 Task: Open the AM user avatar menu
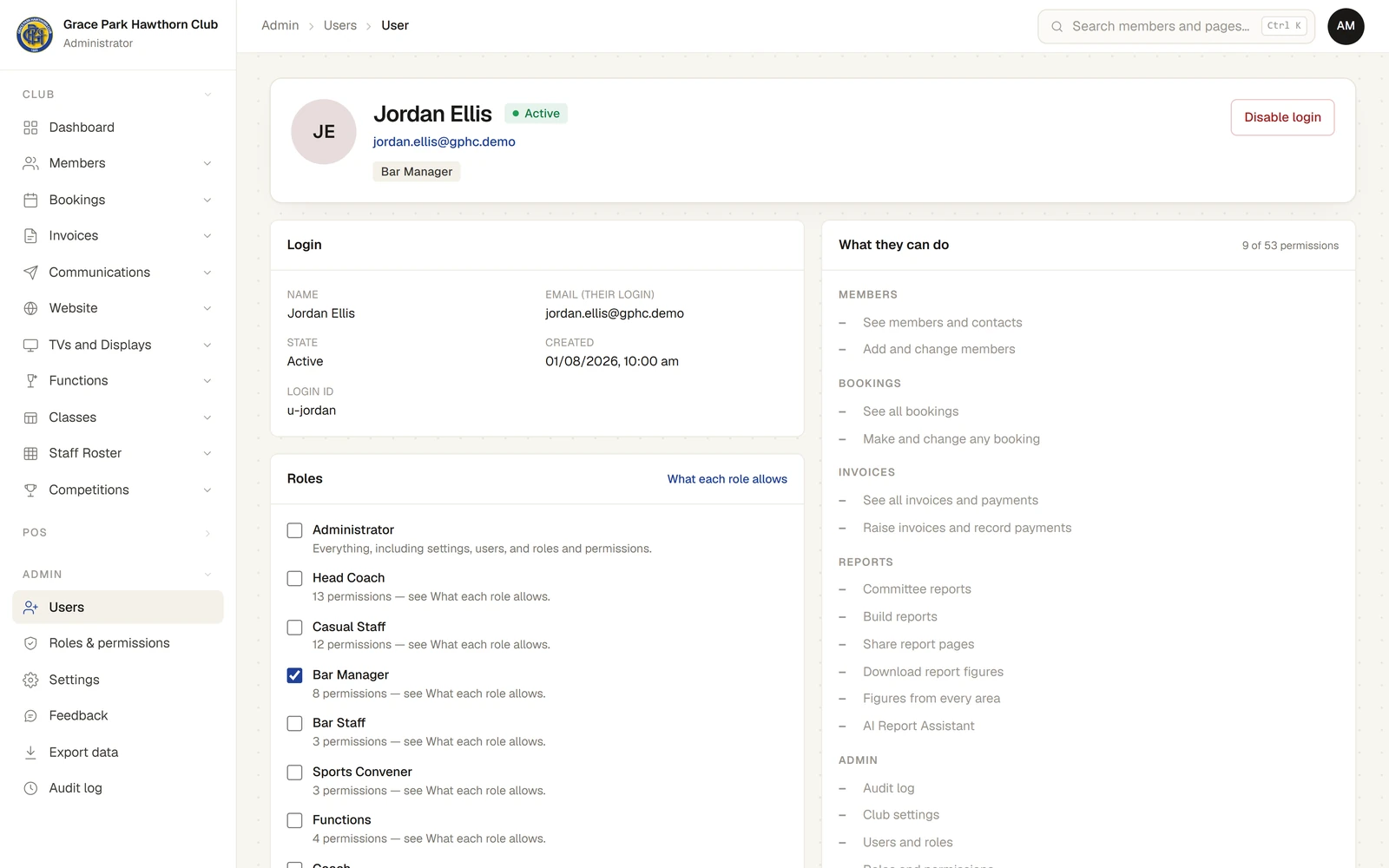coord(1346,26)
